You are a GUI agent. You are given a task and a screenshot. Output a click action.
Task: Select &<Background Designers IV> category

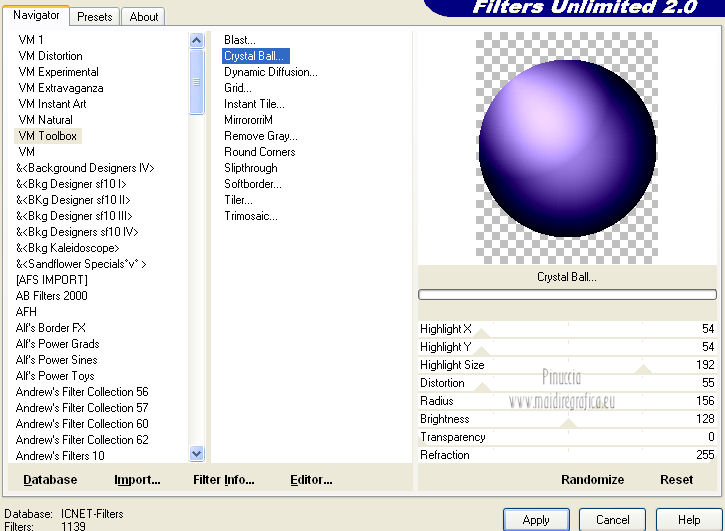pos(85,168)
